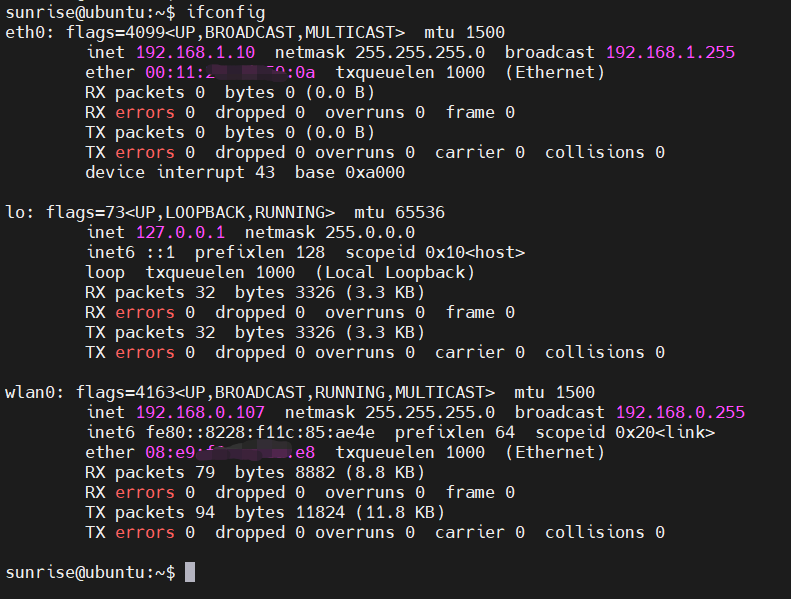Click the typed ifconfig command
This screenshot has width=791, height=599.
coord(227,12)
